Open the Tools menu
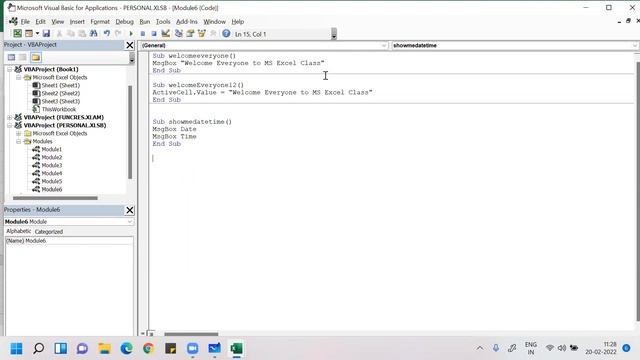The image size is (640, 360). pyautogui.click(x=163, y=22)
